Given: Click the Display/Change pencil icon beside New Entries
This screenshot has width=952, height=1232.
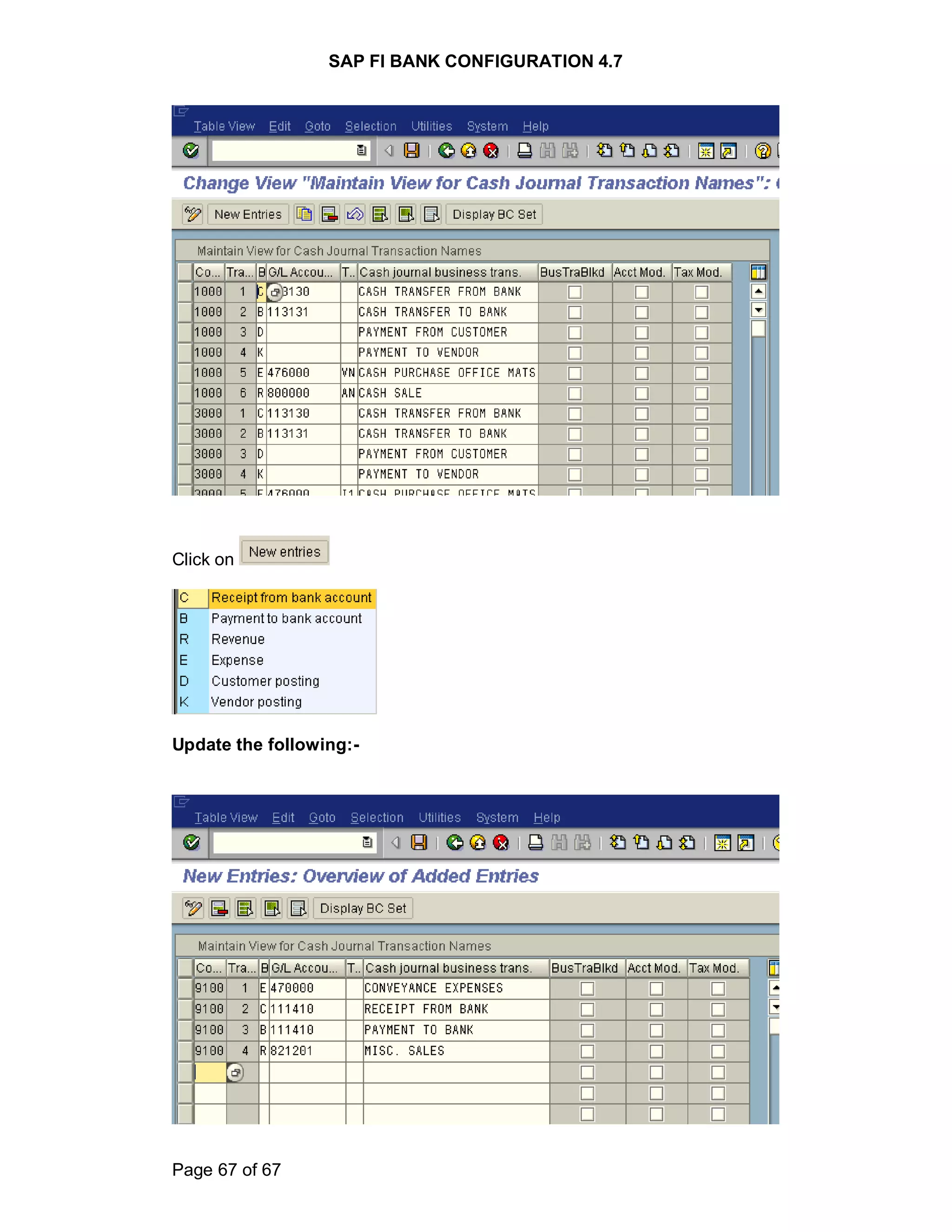Looking at the screenshot, I should (192, 214).
